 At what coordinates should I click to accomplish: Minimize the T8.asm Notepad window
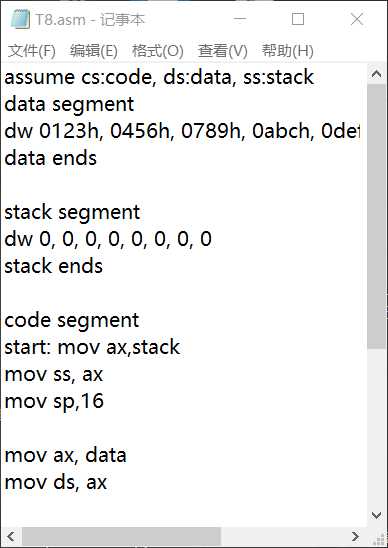coord(240,19)
